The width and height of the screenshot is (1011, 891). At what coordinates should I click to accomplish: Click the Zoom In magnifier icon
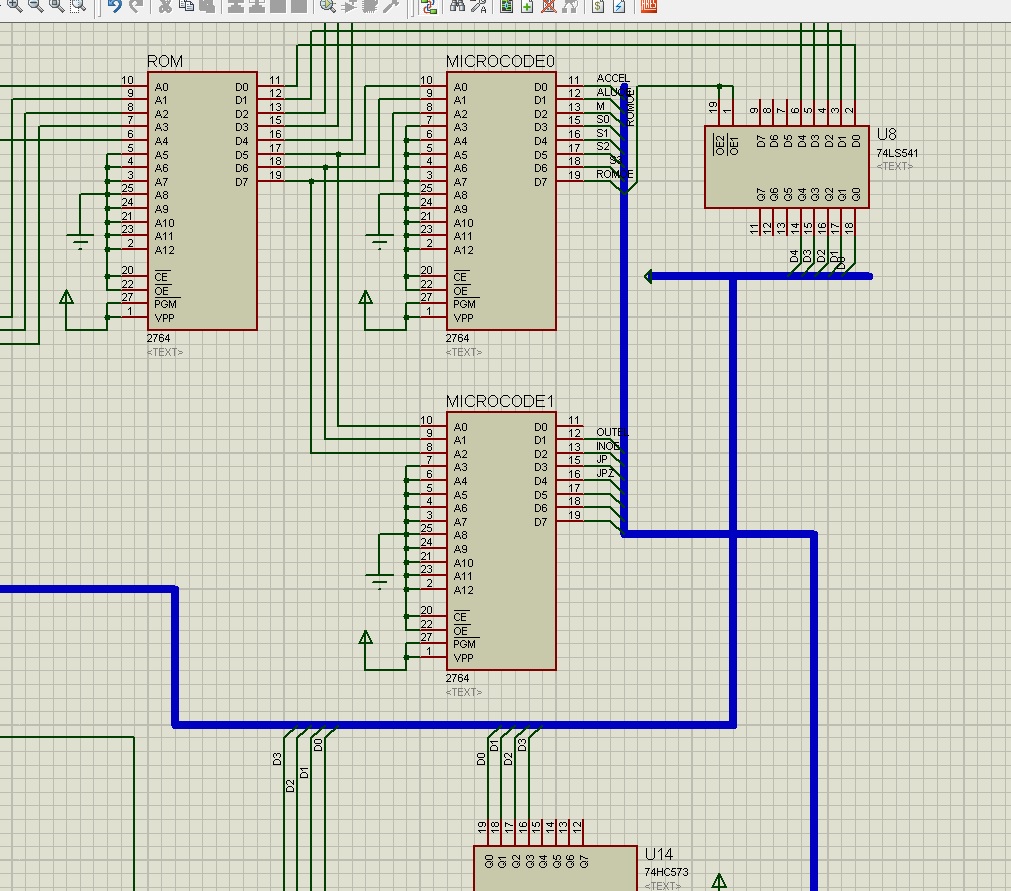tap(12, 7)
